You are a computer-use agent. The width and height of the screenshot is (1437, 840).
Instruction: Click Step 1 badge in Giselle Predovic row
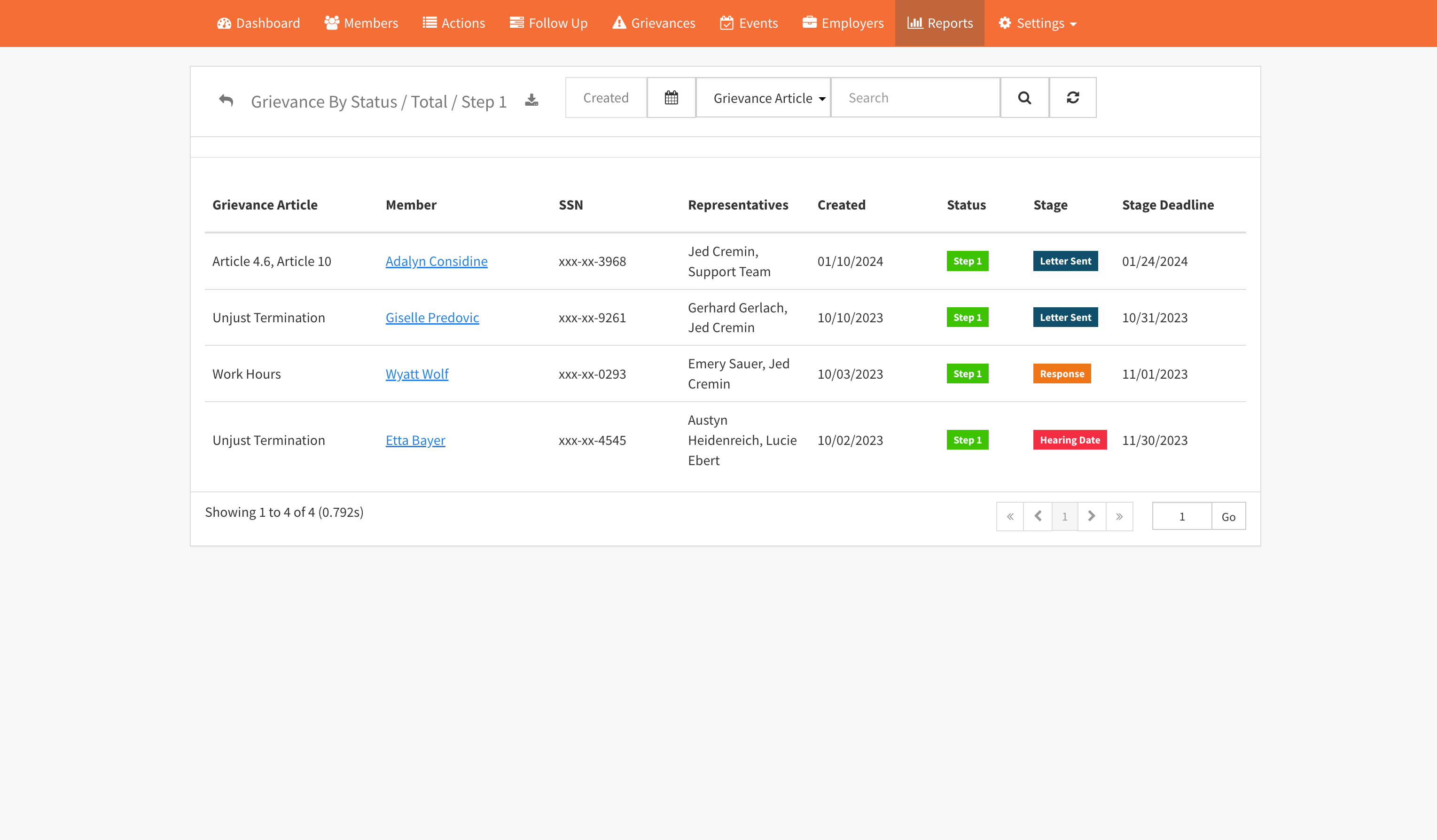[x=967, y=318]
